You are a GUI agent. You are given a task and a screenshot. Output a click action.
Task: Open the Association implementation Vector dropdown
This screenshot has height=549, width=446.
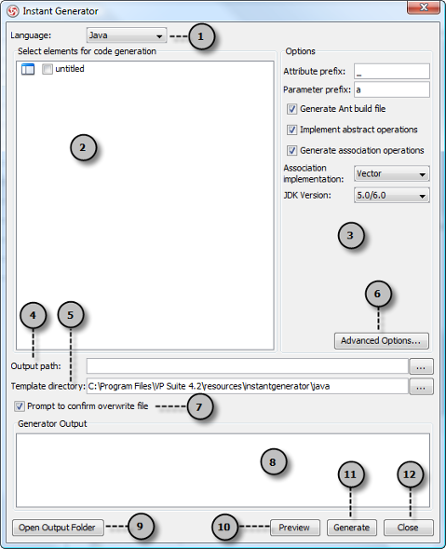coord(392,174)
